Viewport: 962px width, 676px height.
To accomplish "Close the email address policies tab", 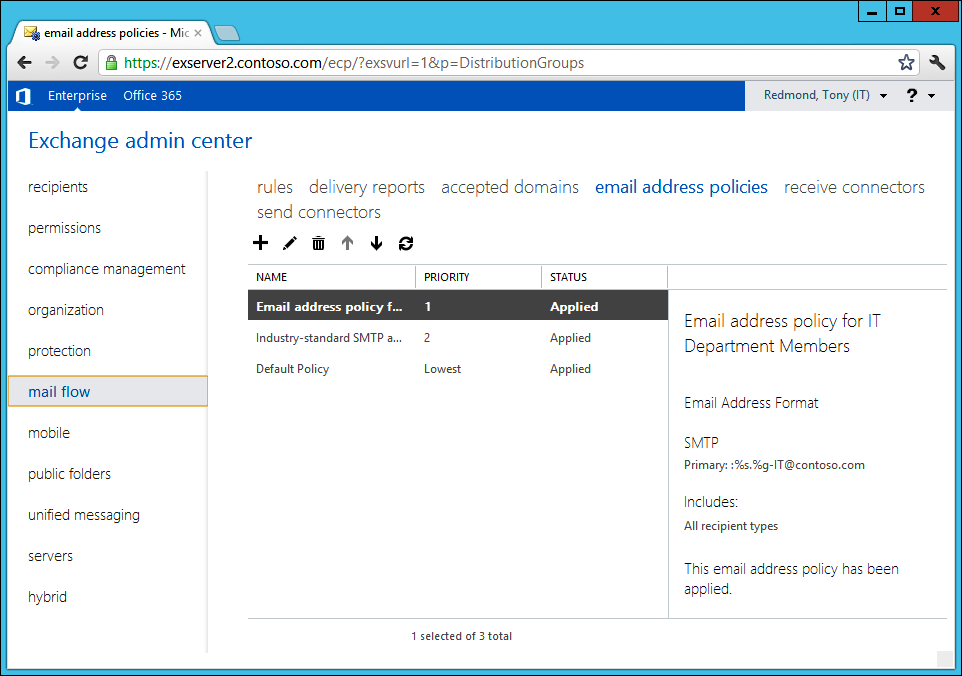I will pos(198,33).
